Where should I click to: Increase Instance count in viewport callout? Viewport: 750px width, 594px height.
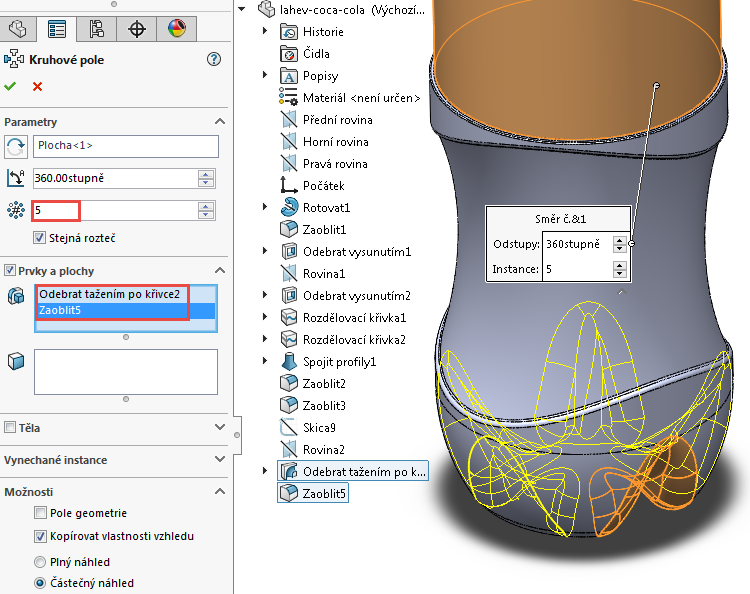pos(619,264)
